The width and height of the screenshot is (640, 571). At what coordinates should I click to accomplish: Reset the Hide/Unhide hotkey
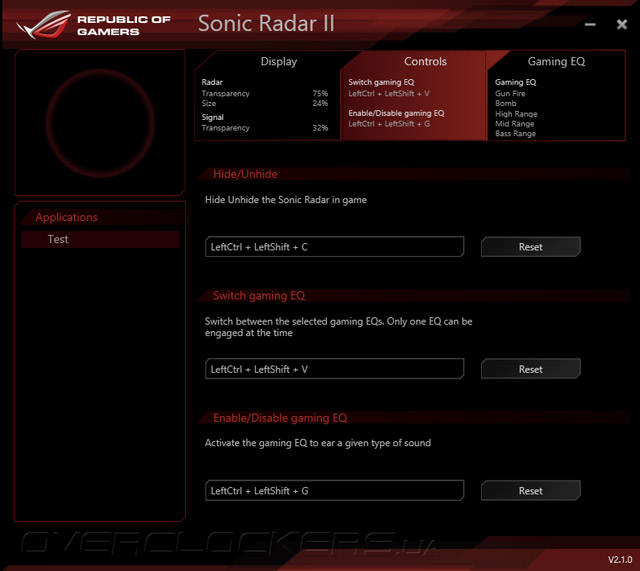[x=531, y=247]
